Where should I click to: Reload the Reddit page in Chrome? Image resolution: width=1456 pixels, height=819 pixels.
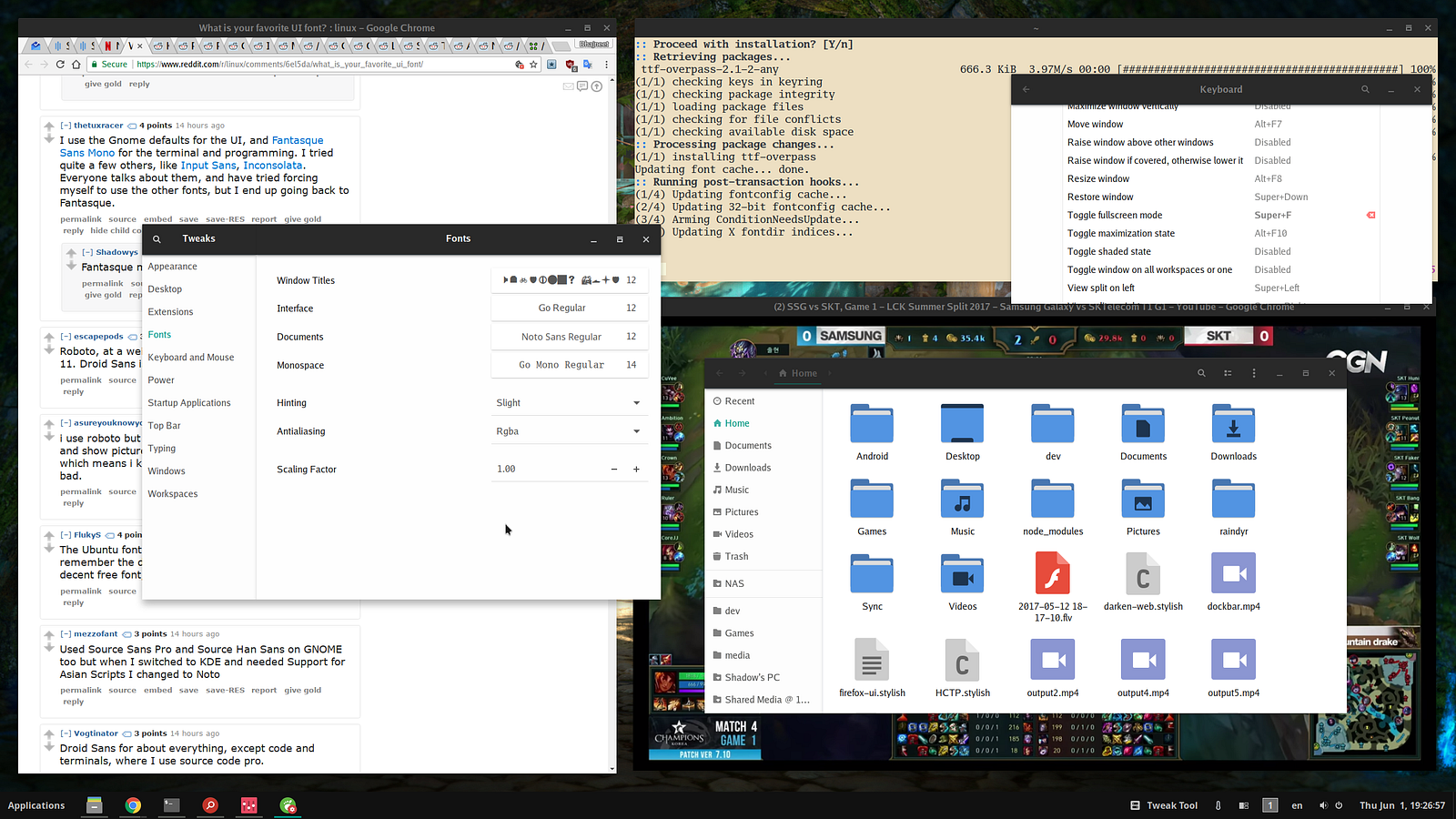tap(61, 65)
